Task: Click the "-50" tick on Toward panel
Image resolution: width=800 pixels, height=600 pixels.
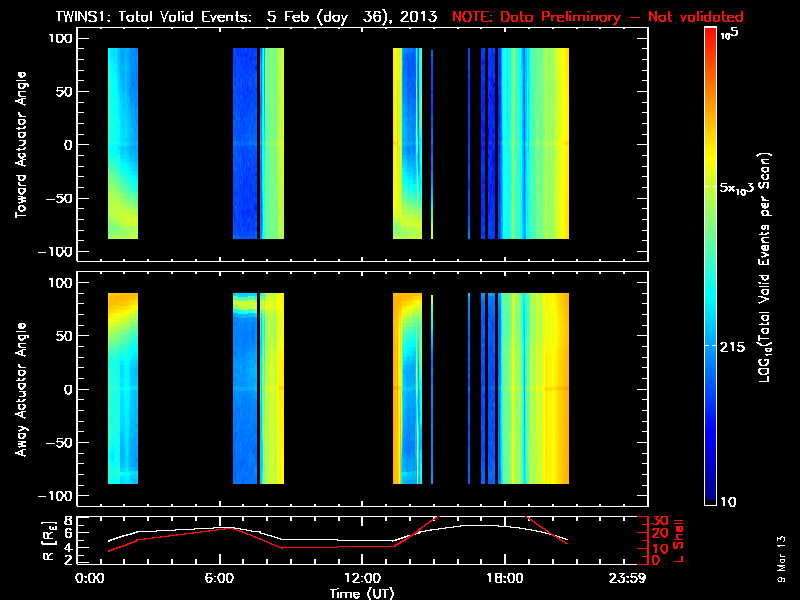Action: coord(59,198)
